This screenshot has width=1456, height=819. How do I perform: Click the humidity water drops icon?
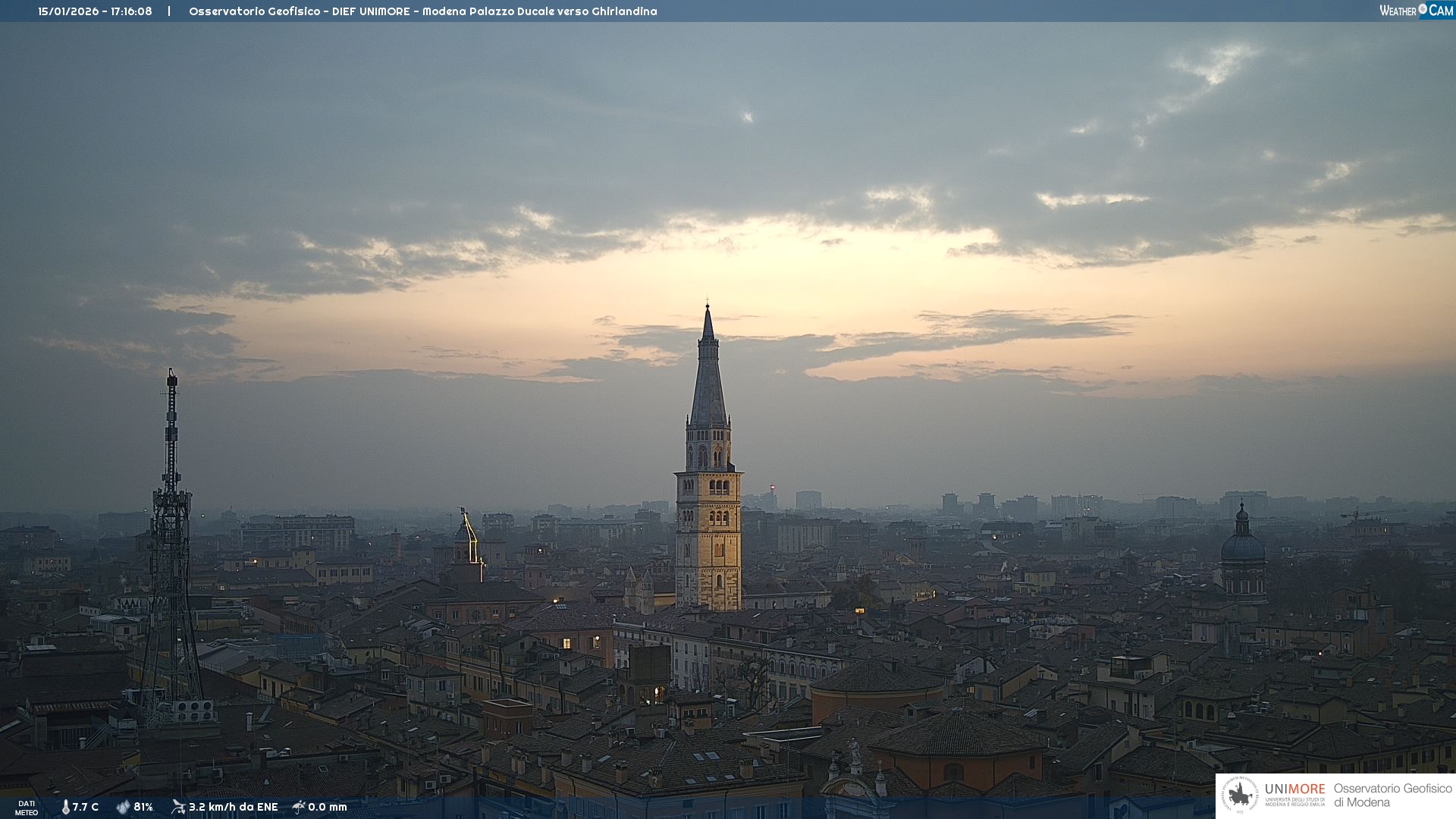tap(123, 807)
